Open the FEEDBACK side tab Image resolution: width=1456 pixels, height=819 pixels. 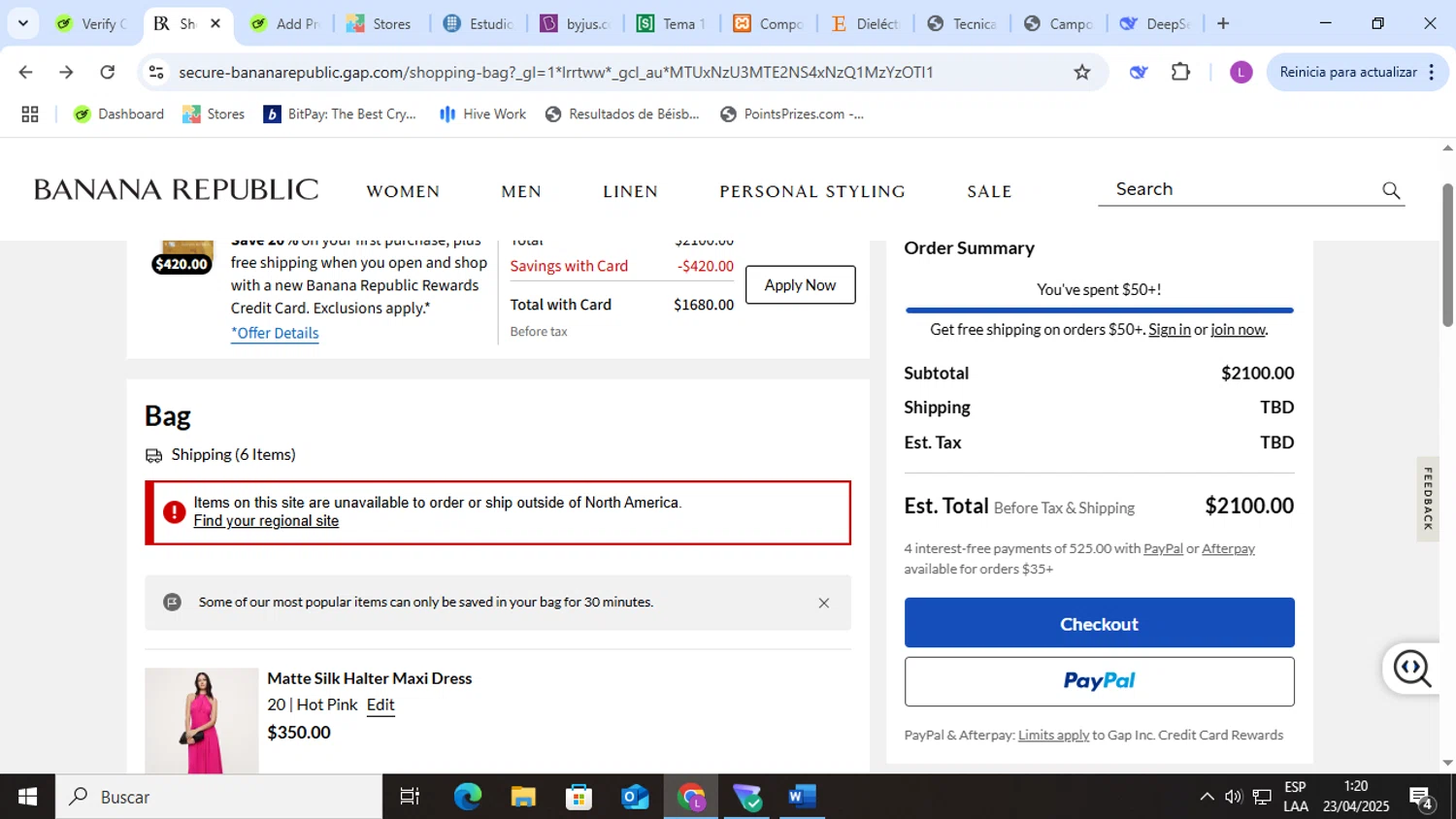1428,499
